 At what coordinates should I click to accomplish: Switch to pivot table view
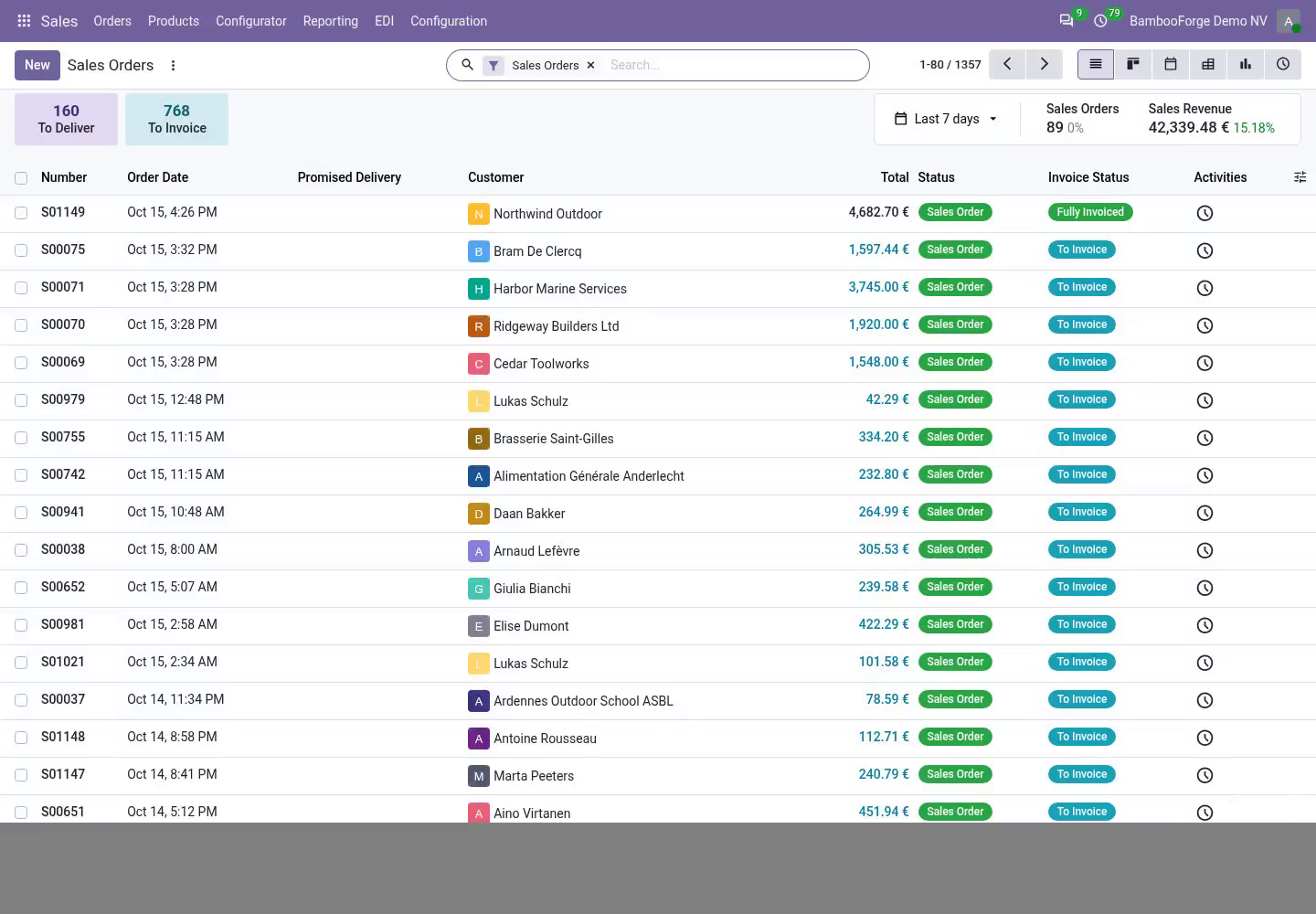pyautogui.click(x=1208, y=65)
